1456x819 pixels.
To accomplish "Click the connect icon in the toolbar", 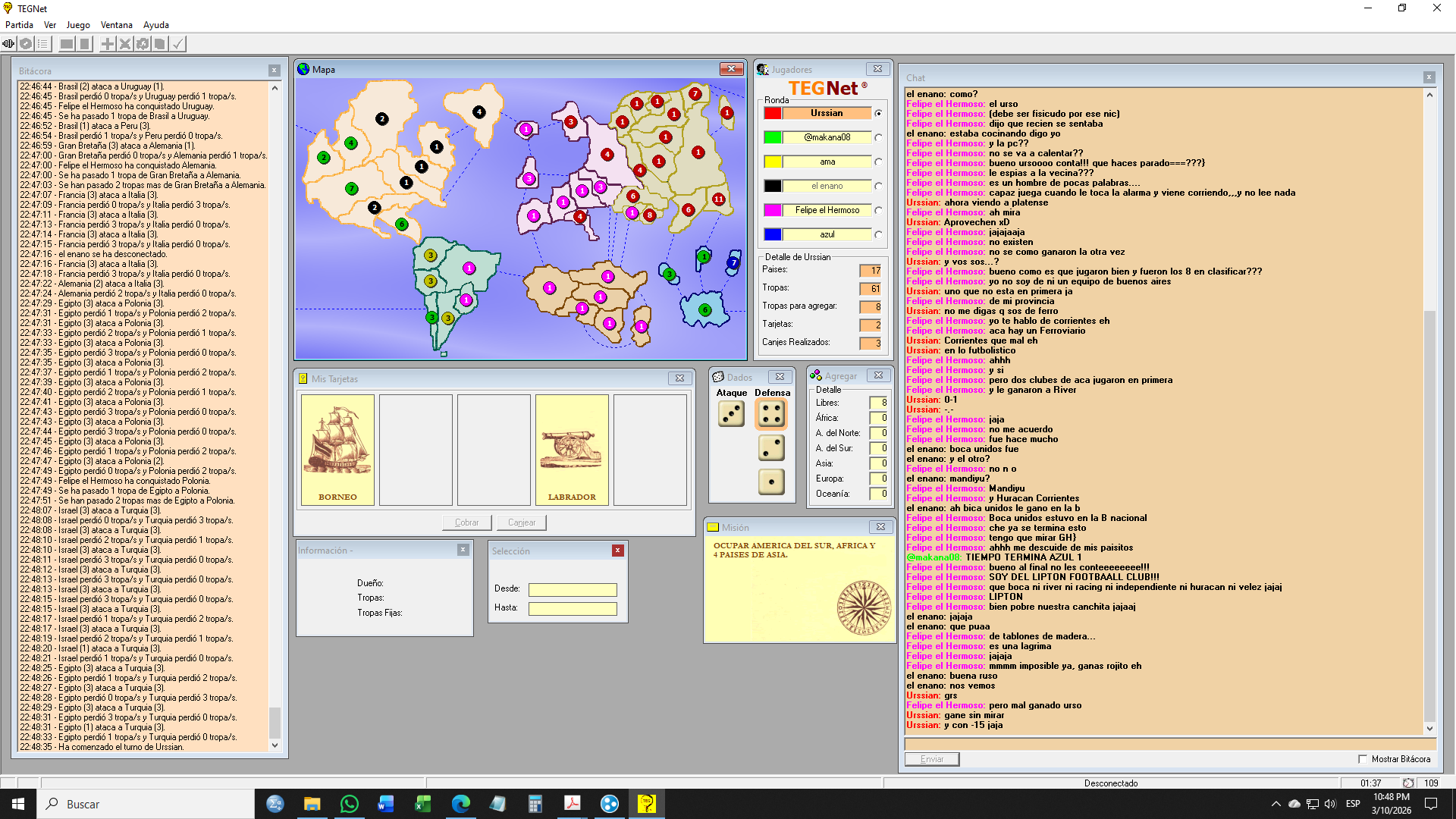I will (8, 44).
